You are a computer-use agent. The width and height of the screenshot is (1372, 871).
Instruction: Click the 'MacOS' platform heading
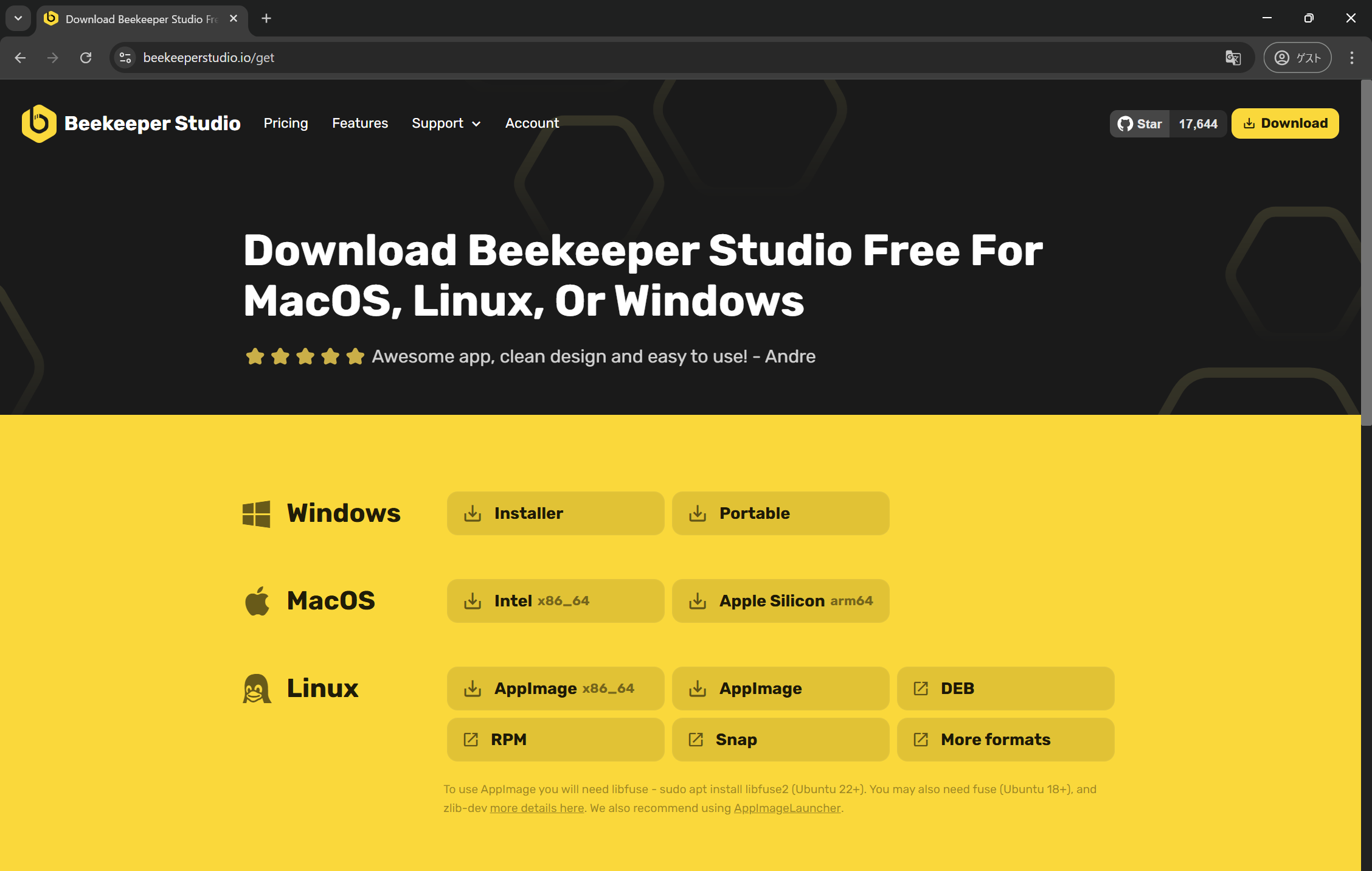tap(331, 601)
